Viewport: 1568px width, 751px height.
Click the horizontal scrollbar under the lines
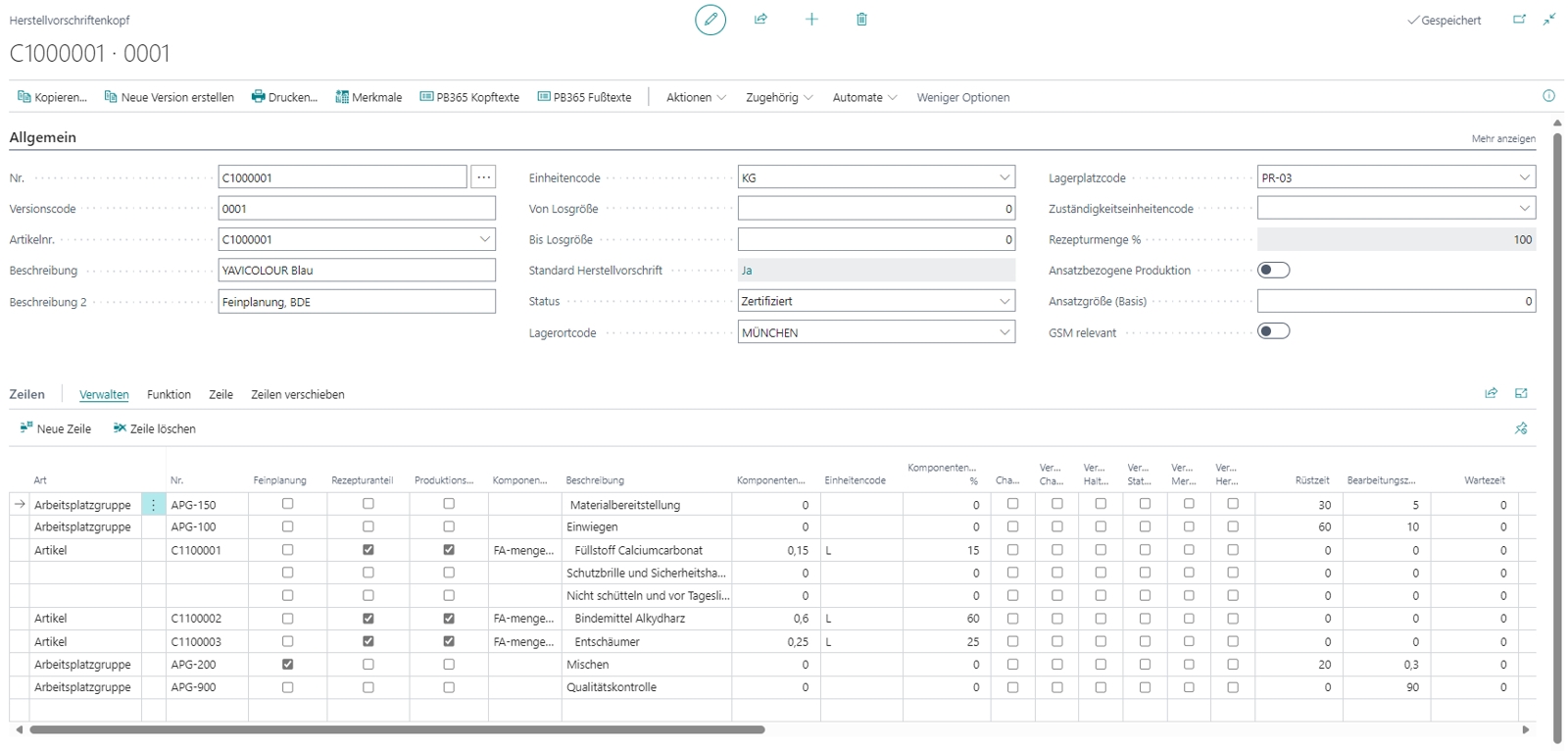397,729
